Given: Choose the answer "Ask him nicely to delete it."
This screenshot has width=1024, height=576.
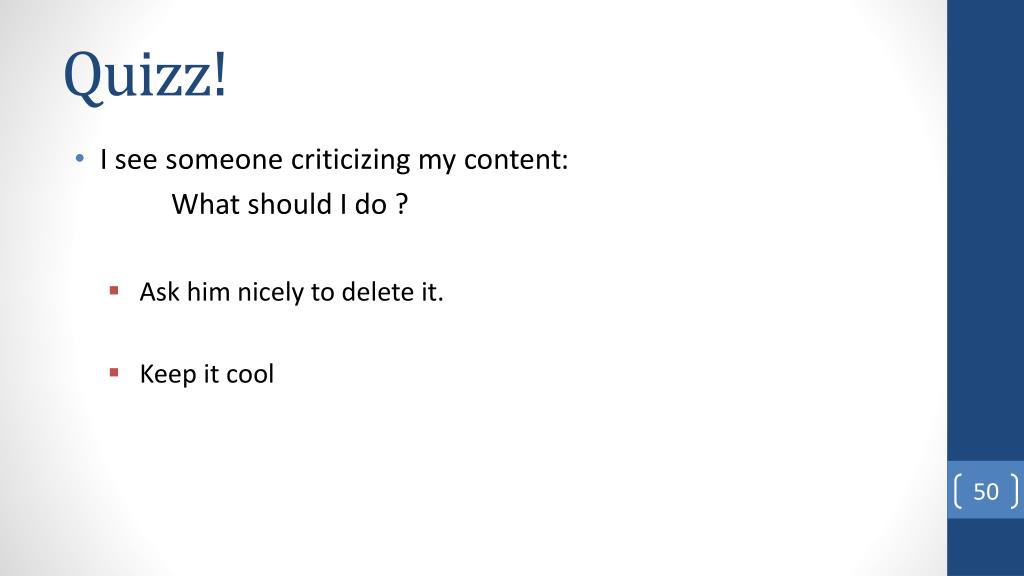Looking at the screenshot, I should point(291,293).
